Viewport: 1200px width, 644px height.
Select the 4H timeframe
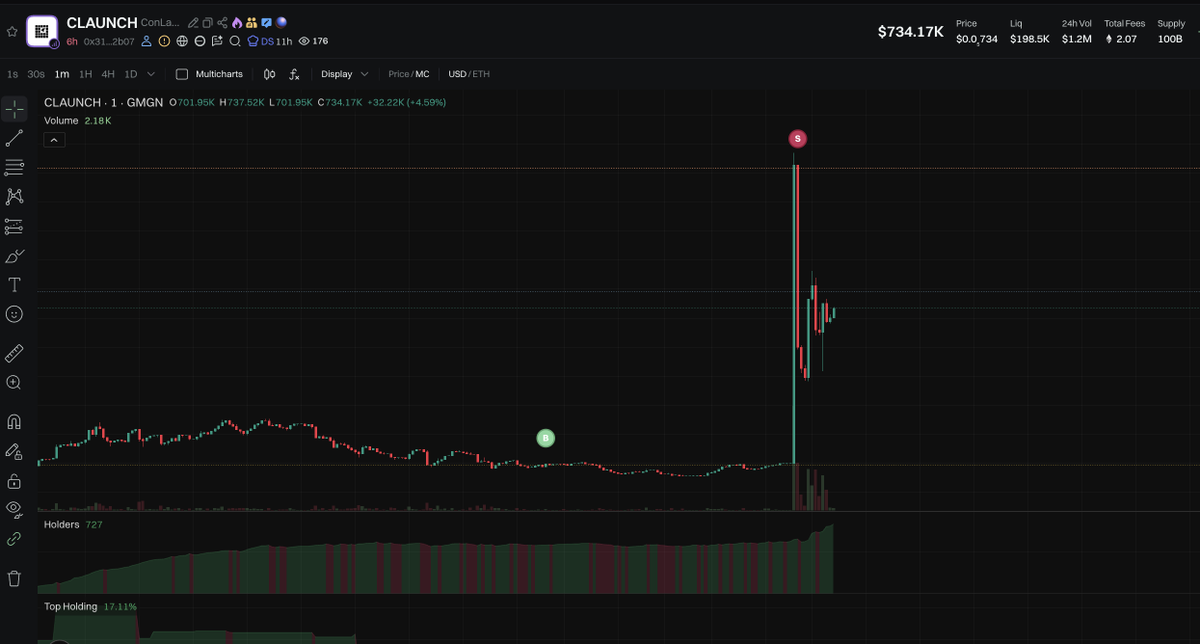tap(108, 74)
